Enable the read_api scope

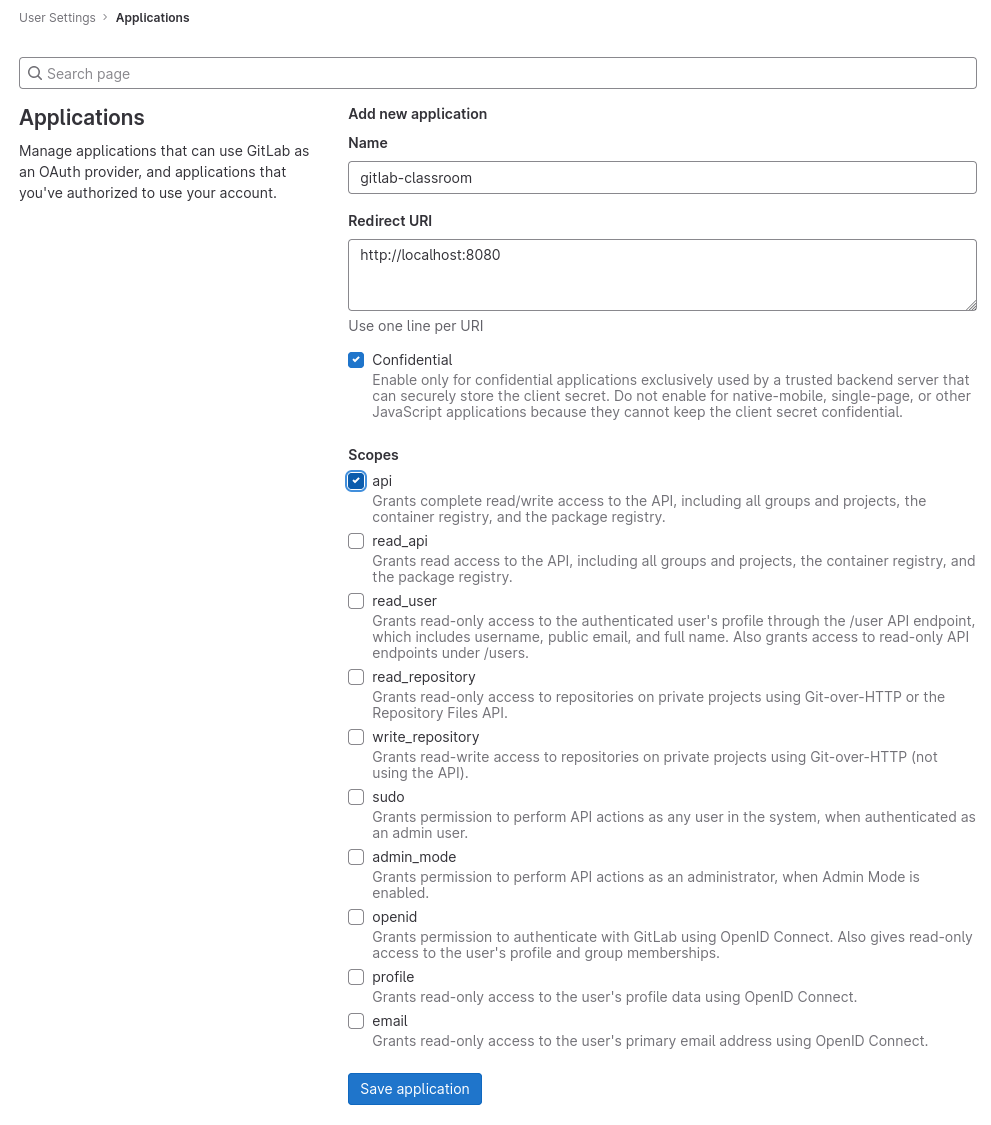356,541
